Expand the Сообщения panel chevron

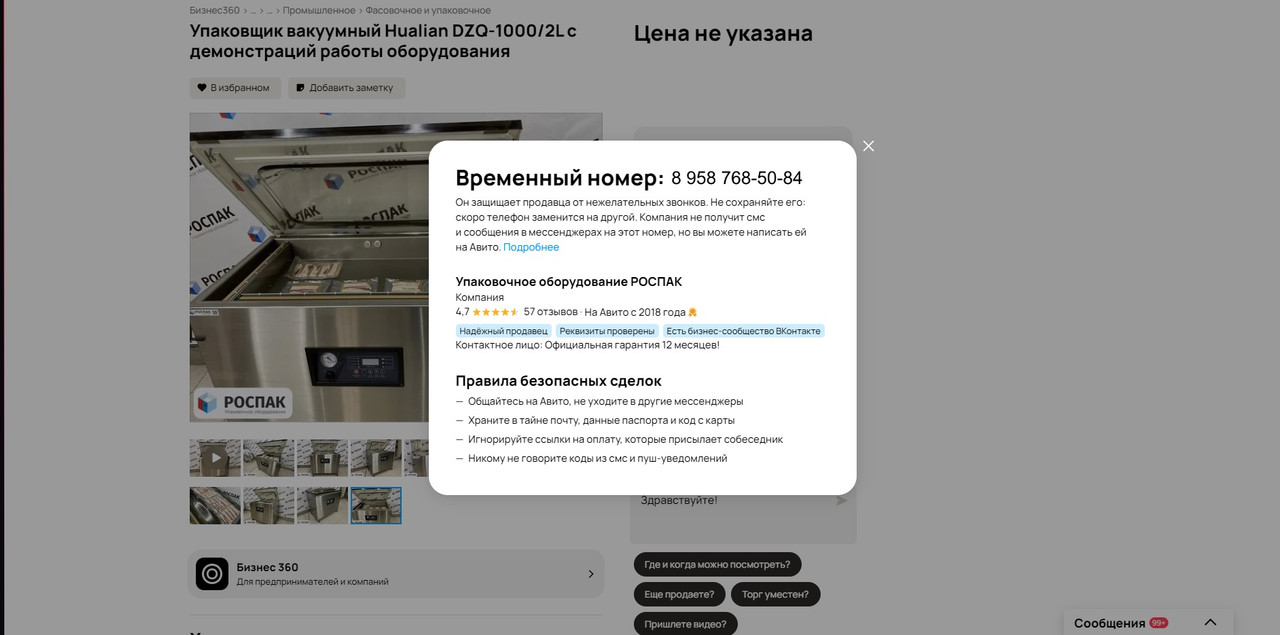click(1210, 622)
